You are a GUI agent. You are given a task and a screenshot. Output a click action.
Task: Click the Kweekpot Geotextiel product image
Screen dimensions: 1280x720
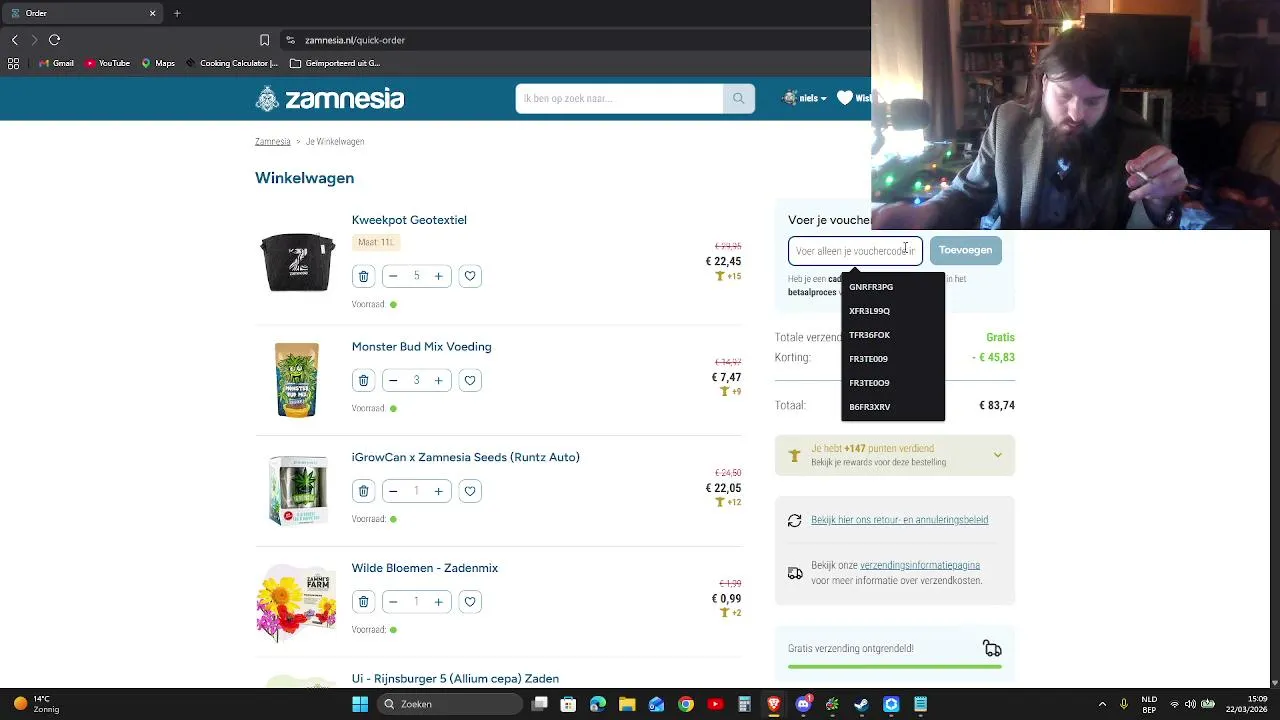coord(297,262)
